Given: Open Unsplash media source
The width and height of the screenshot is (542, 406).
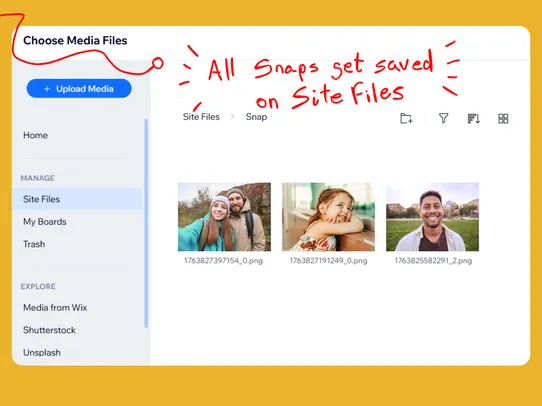Looking at the screenshot, I should point(42,352).
